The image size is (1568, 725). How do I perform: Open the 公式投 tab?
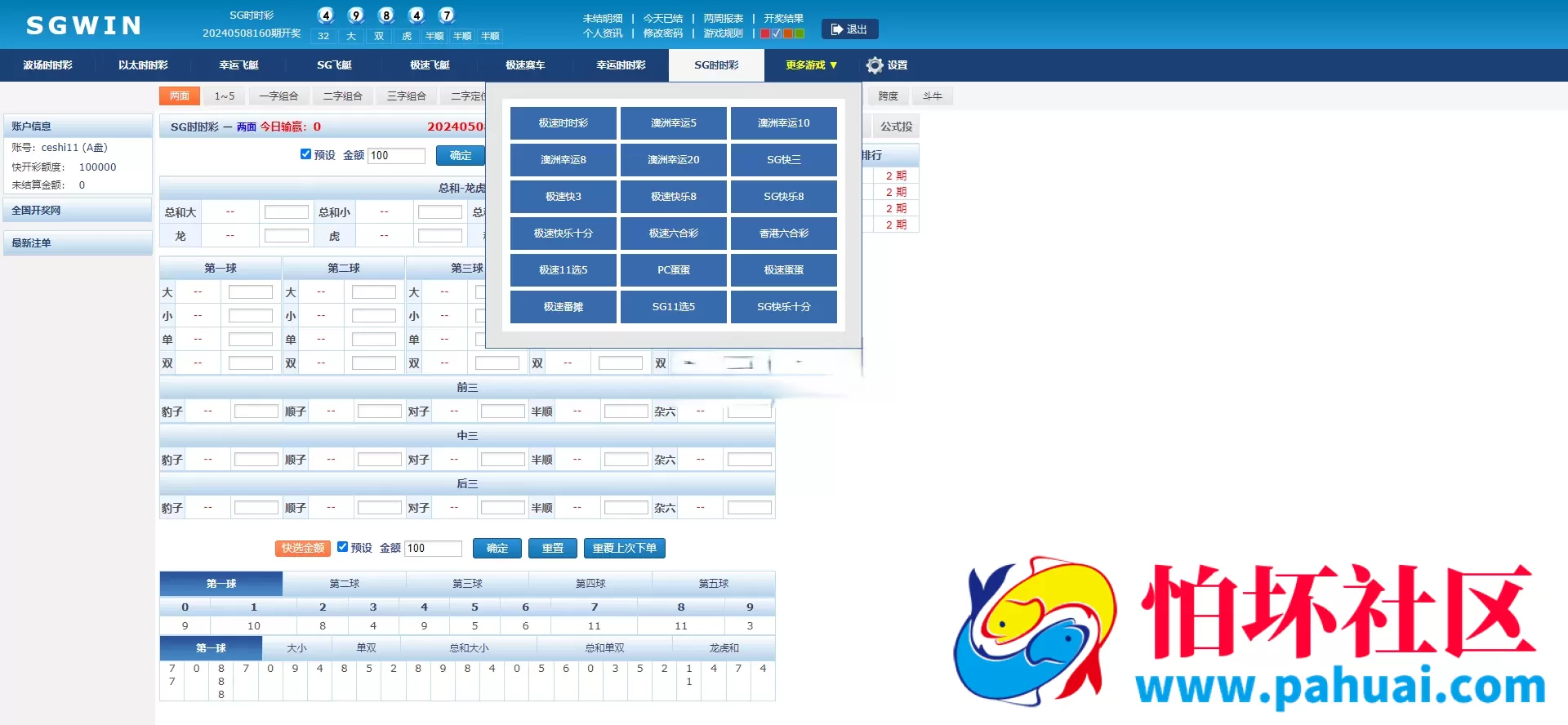pos(897,127)
